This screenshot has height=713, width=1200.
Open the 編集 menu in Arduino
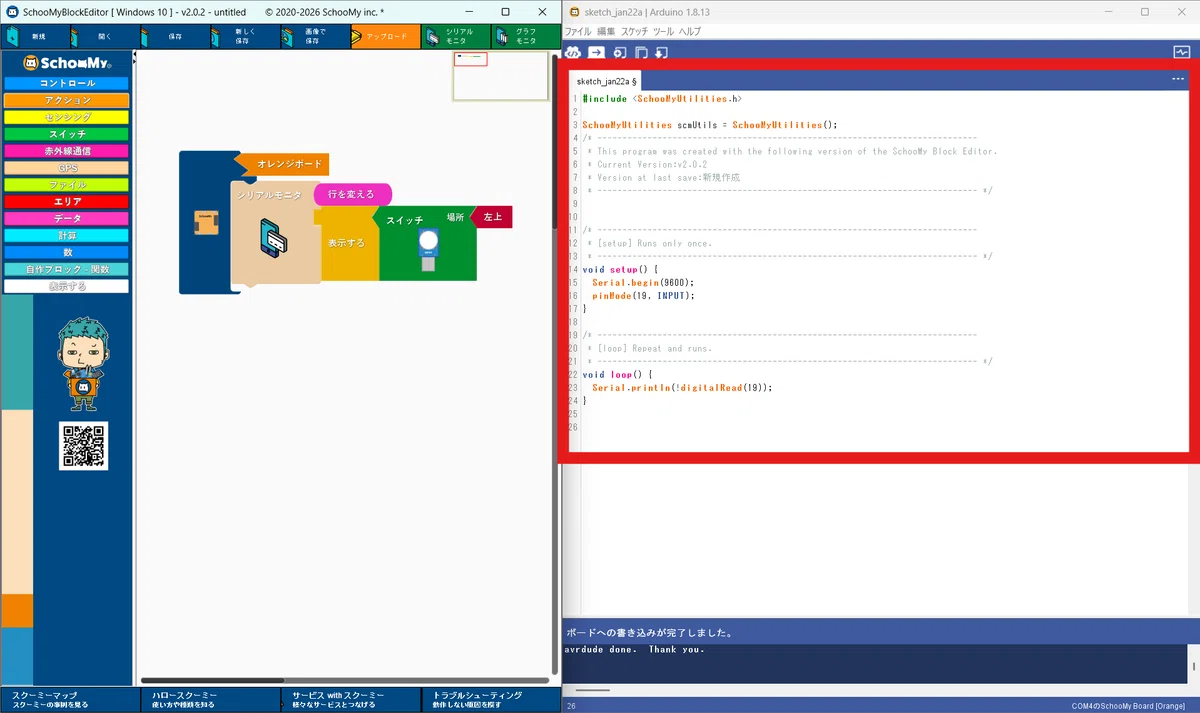pos(606,32)
